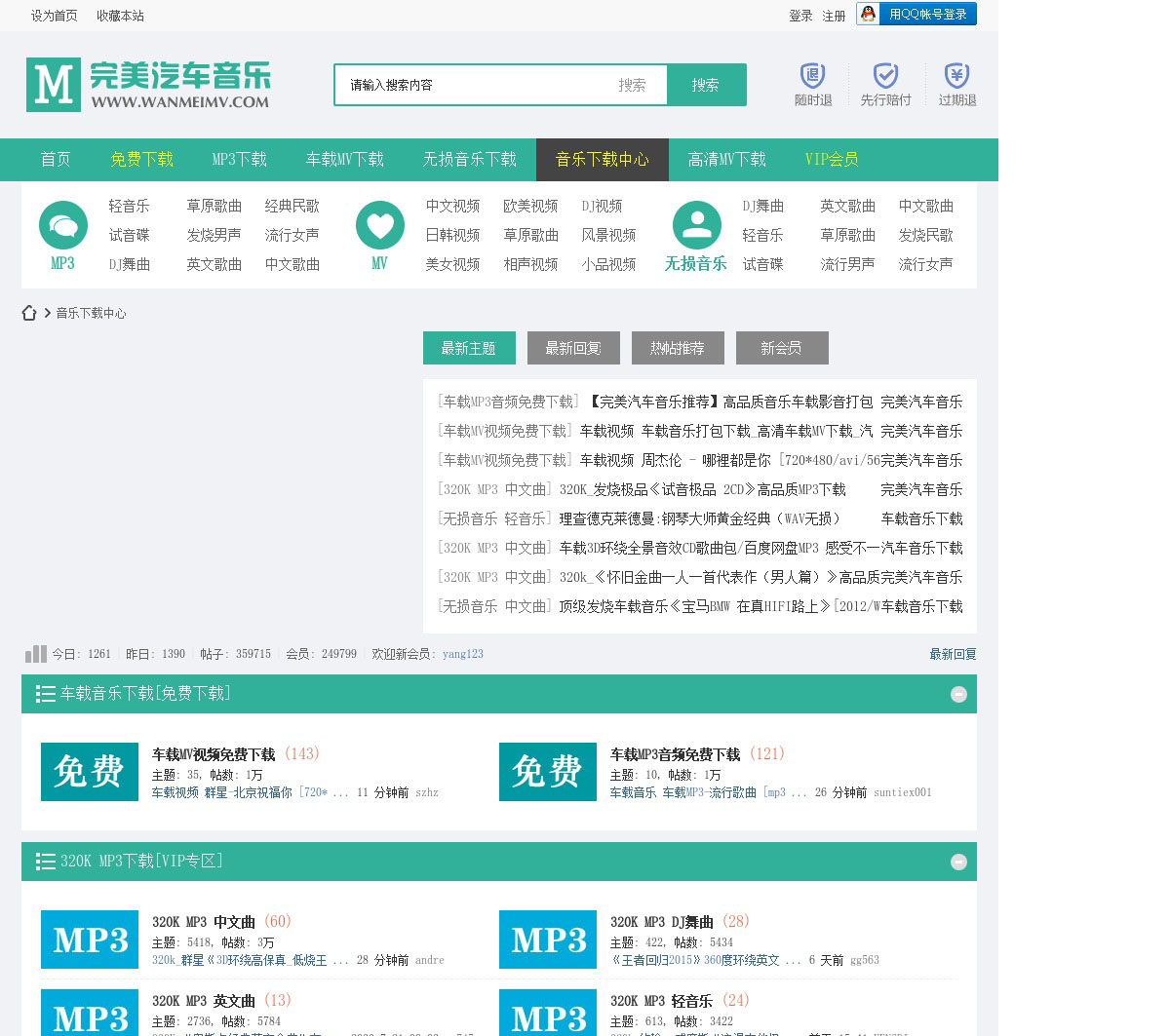Open the VIP会员 navigation item

(831, 160)
